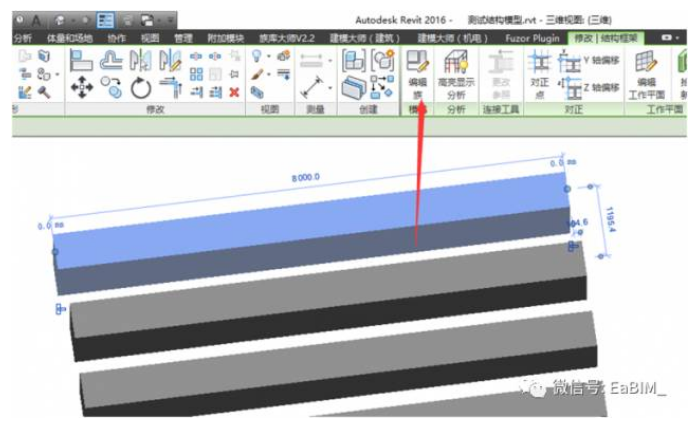This screenshot has height=422, width=696.
Task: Select Trim/Extend to Corner tool
Action: [x=171, y=87]
